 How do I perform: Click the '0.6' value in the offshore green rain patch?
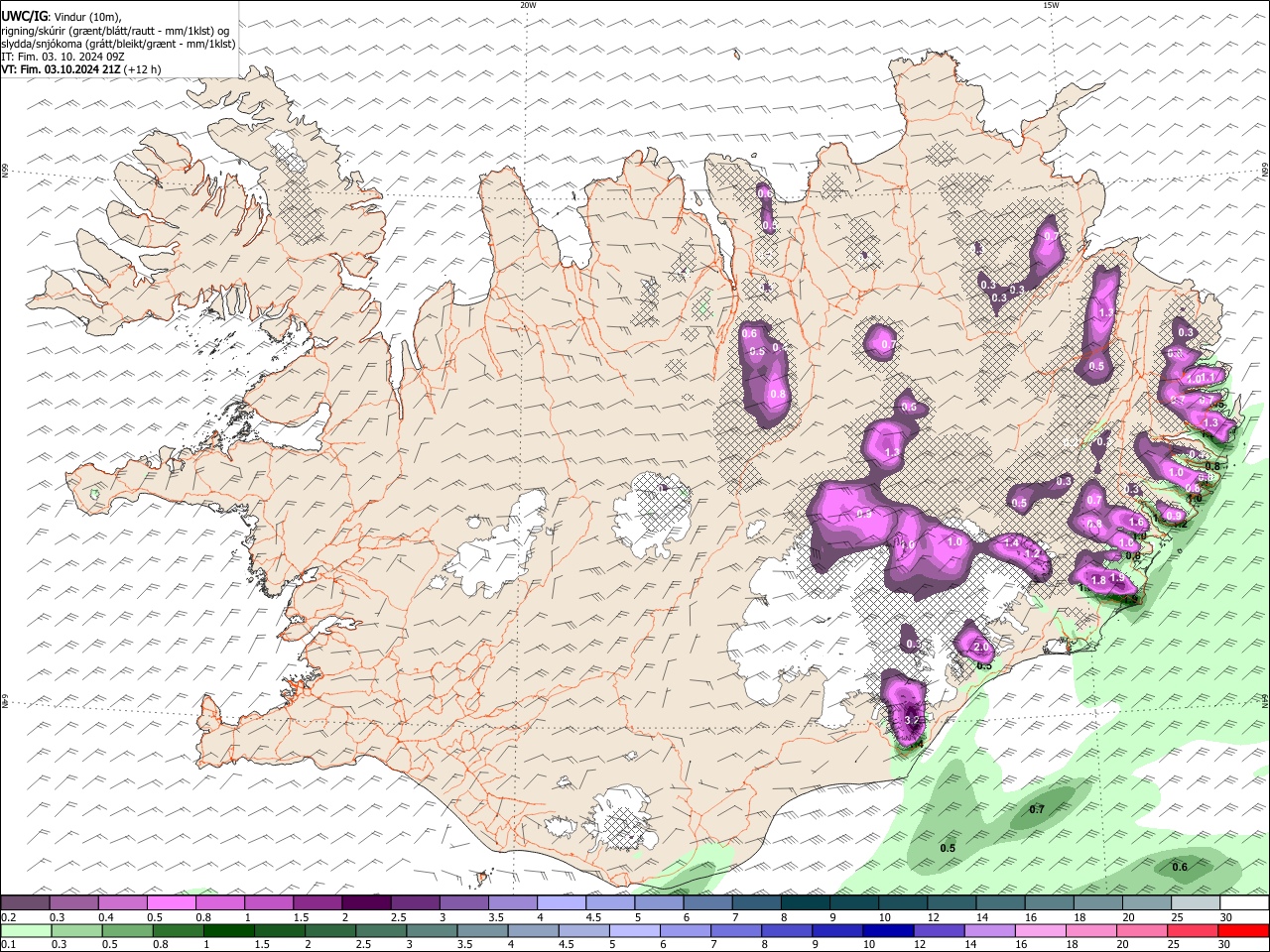(1180, 868)
